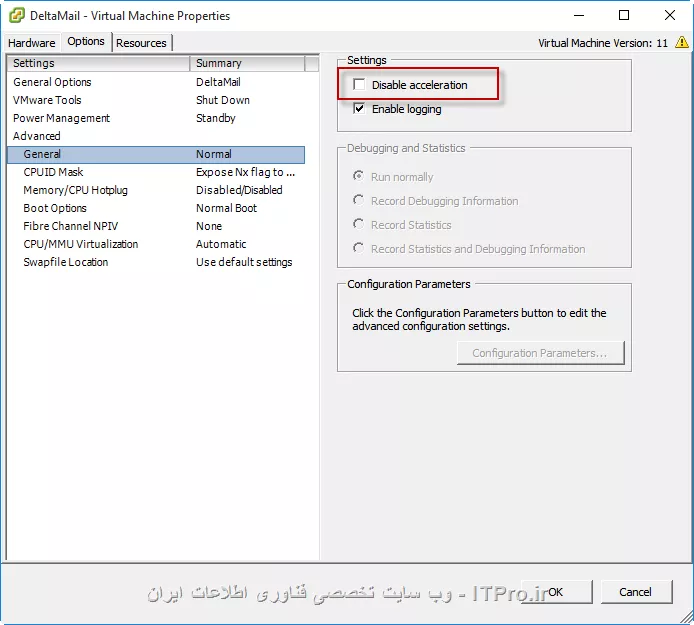Select General Options in settings list

(156, 82)
